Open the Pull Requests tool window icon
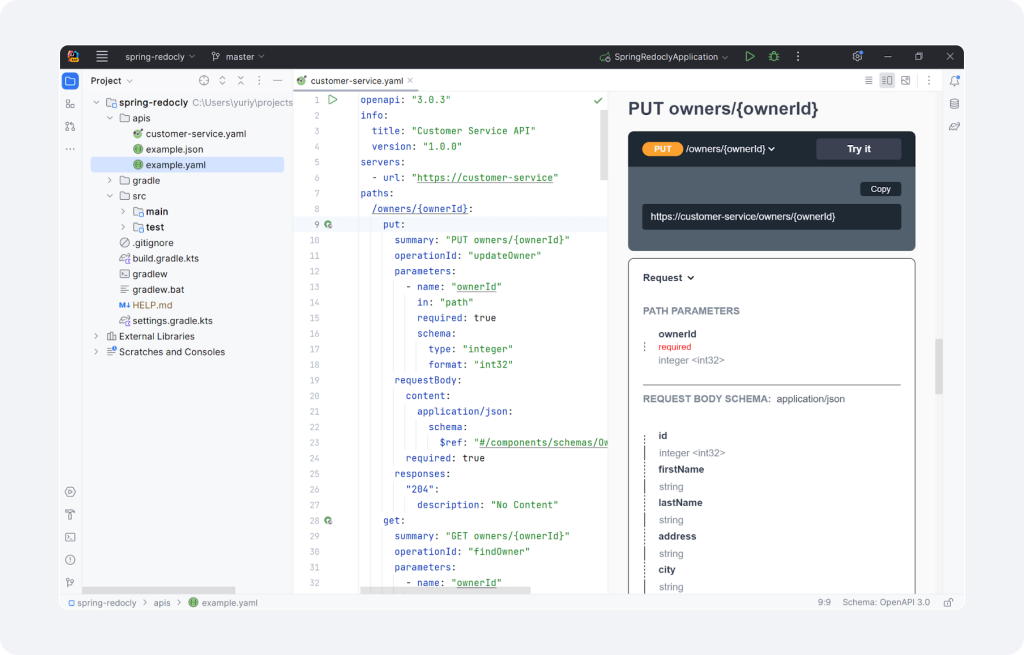Viewport: 1024px width, 655px height. pos(71,127)
